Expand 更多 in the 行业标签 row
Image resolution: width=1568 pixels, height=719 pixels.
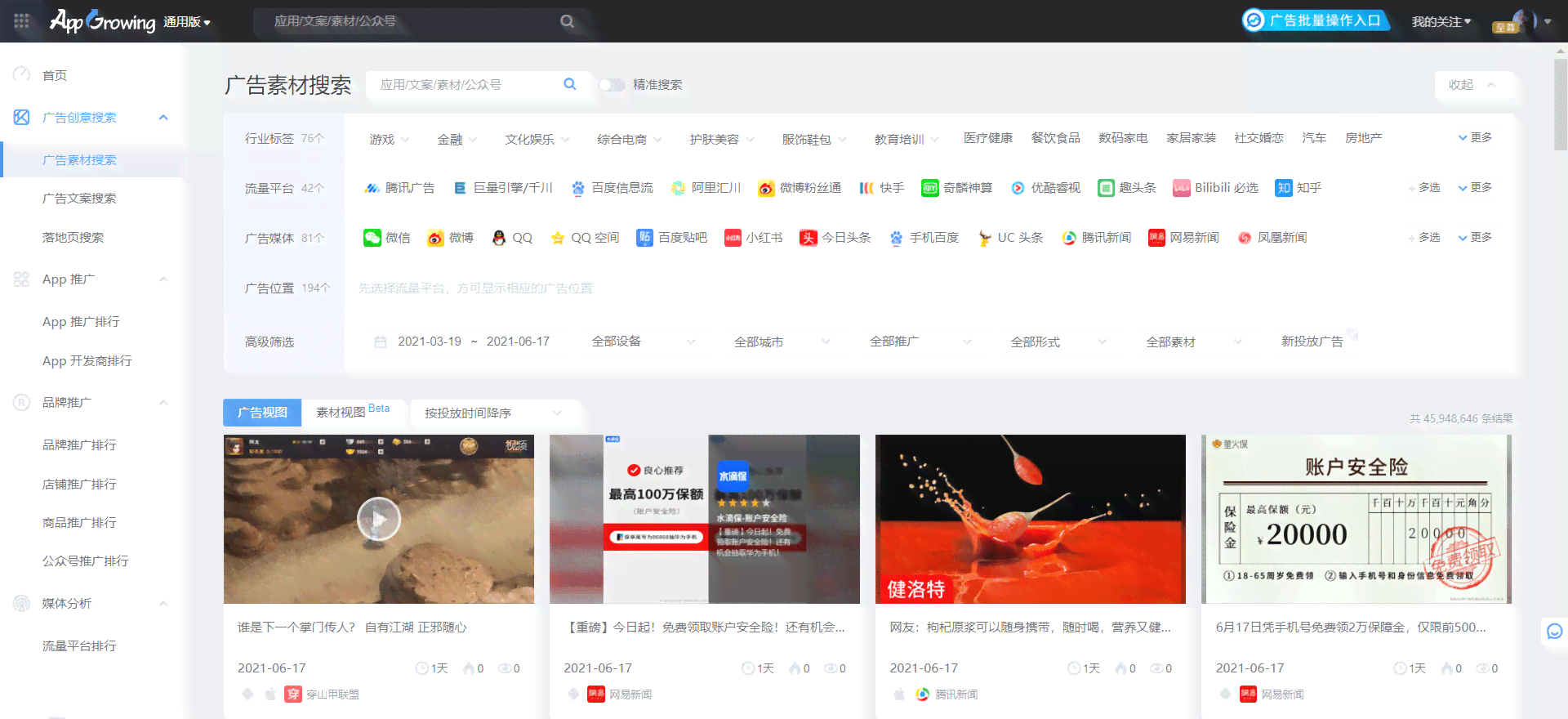pos(1475,138)
